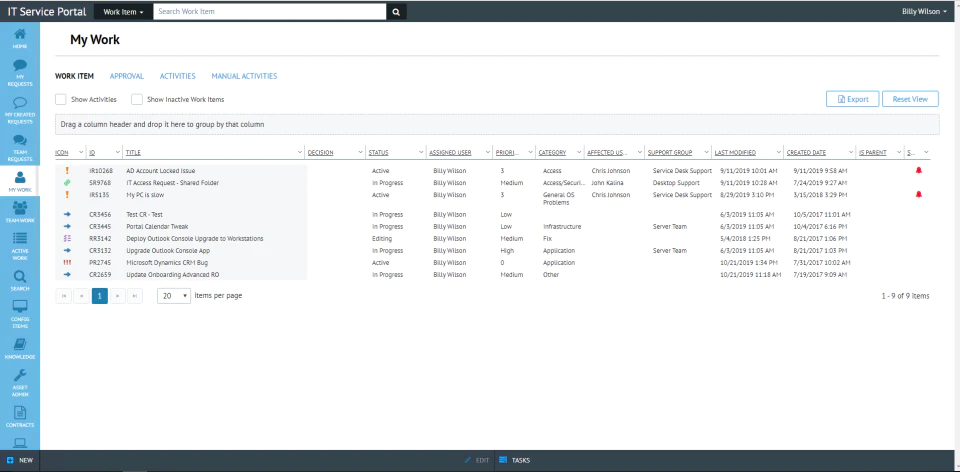Sort by the Decision column header
Viewport: 960px width, 472px height.
(x=320, y=152)
